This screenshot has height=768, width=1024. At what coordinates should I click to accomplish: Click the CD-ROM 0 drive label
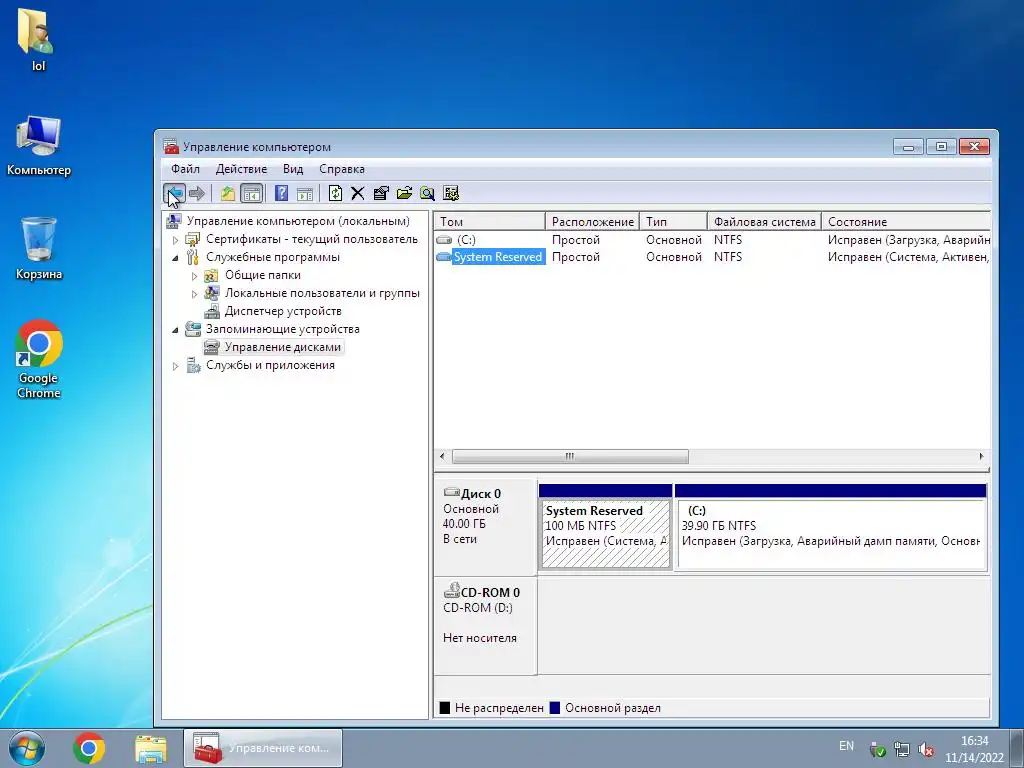482,592
